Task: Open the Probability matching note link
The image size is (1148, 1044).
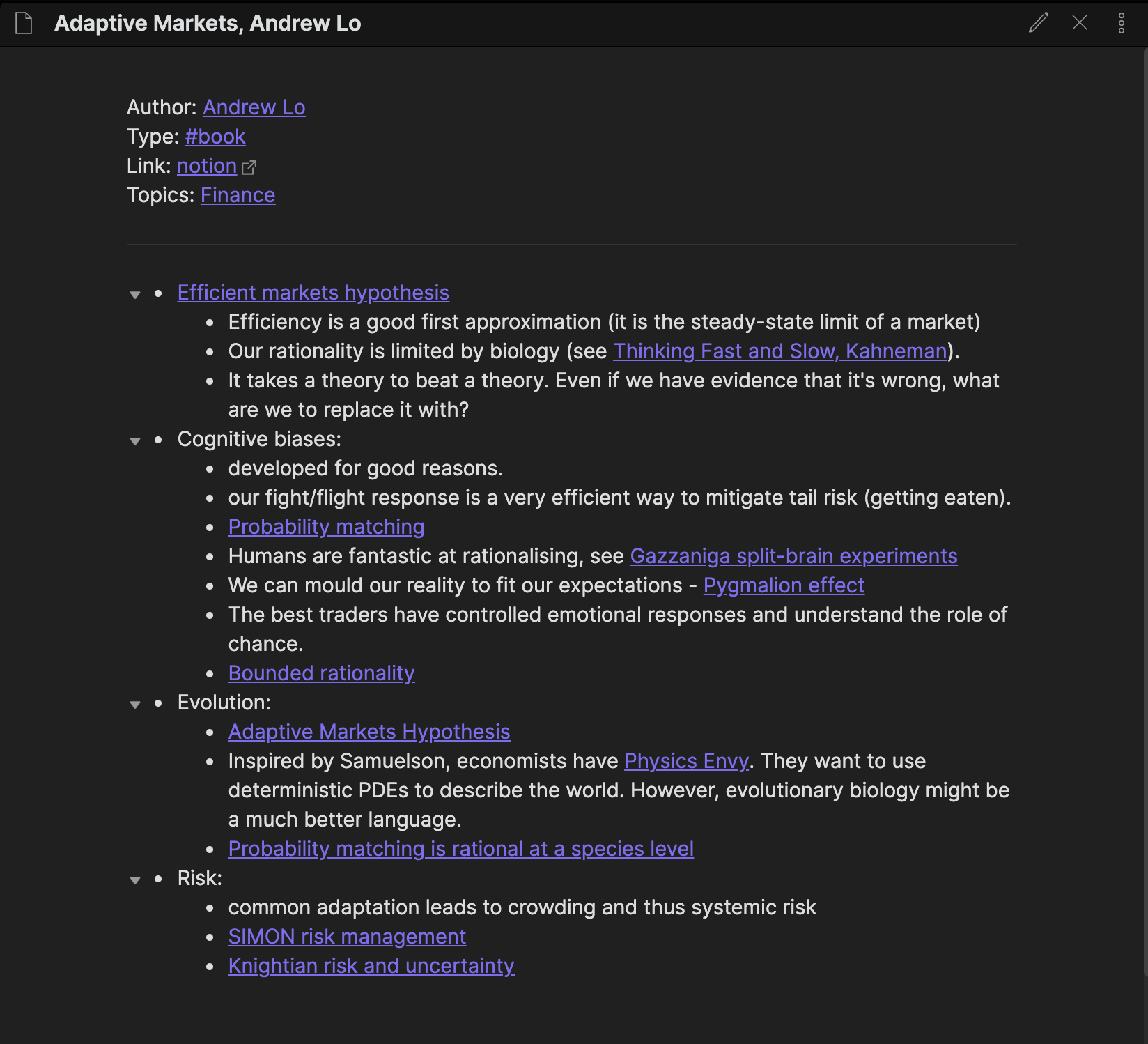Action: 326,527
